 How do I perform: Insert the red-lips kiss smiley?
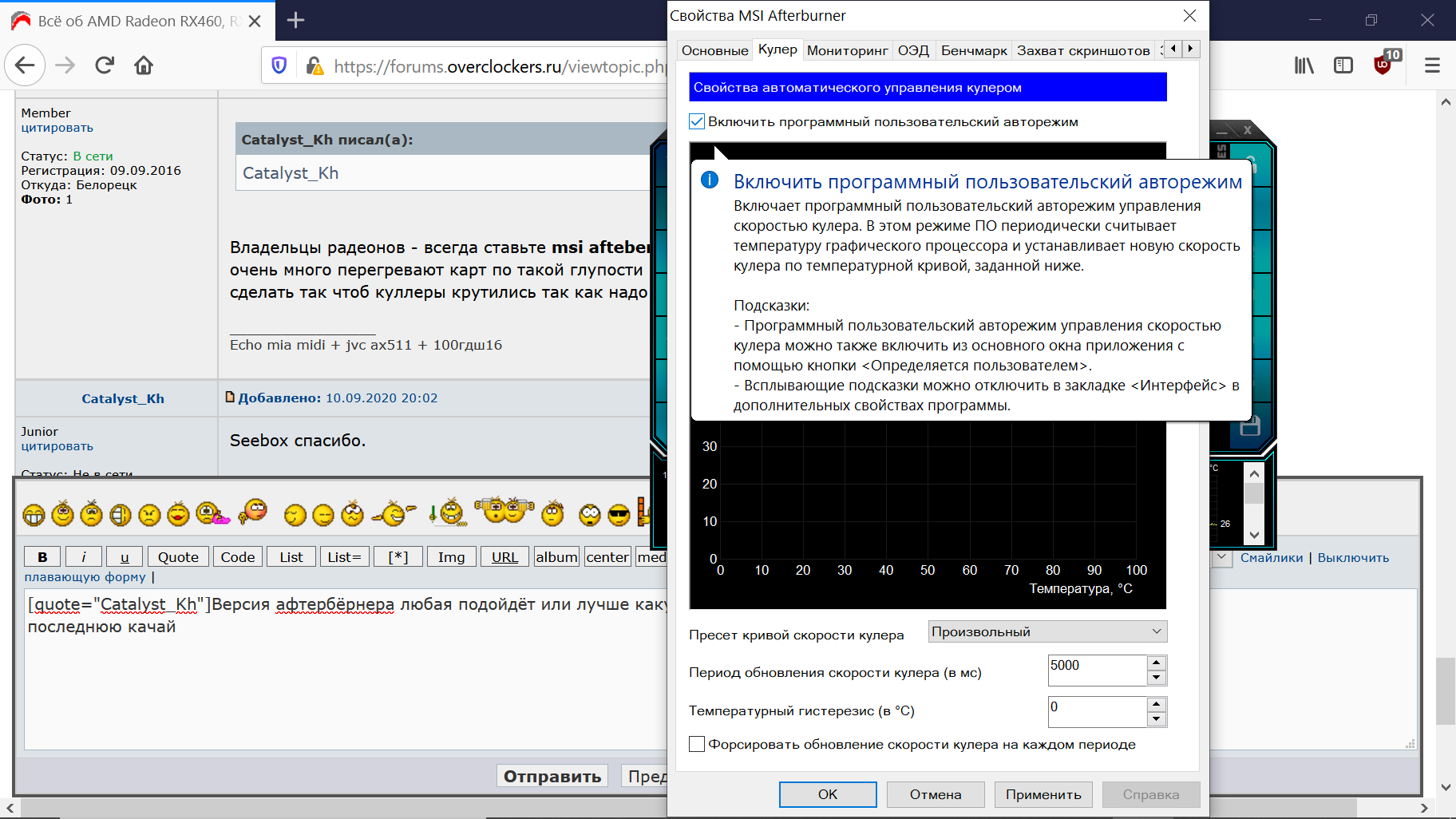[178, 515]
